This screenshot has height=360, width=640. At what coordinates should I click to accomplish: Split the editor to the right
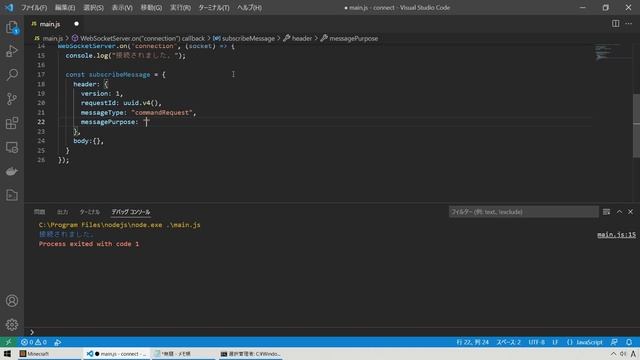click(615, 24)
